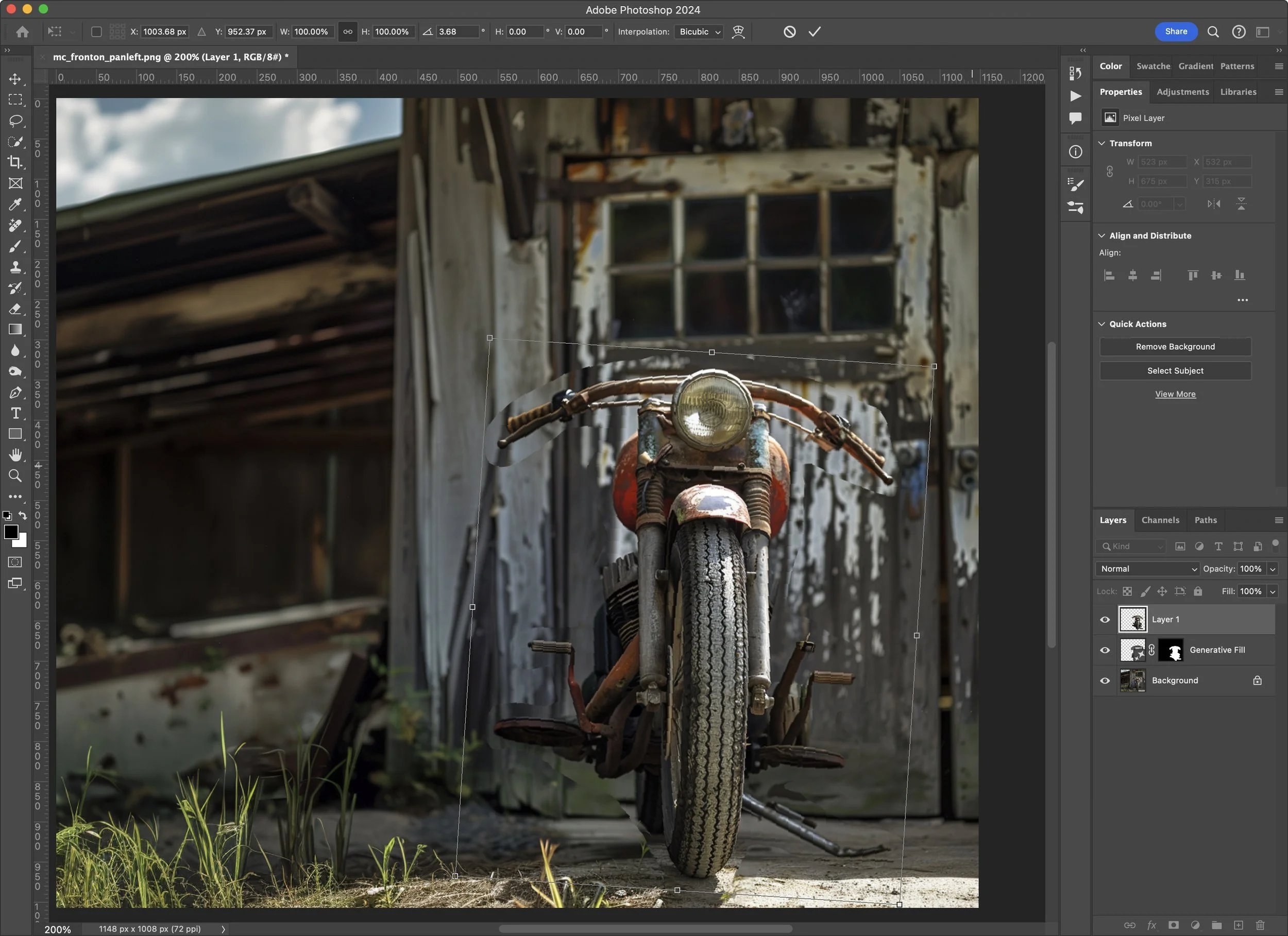Open the Interpolation Bicubic dropdown

(x=699, y=32)
